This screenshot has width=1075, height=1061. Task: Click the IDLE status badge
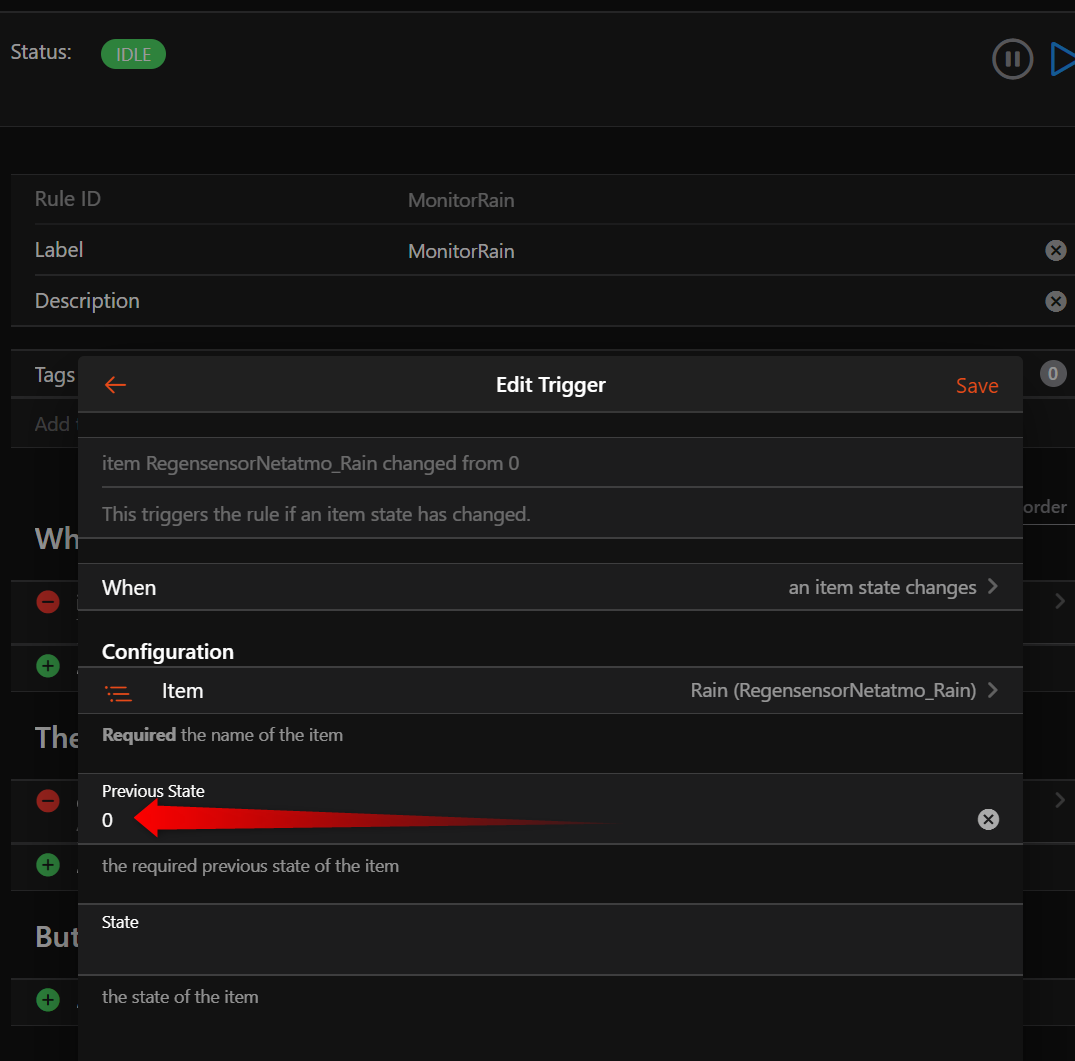[x=133, y=54]
